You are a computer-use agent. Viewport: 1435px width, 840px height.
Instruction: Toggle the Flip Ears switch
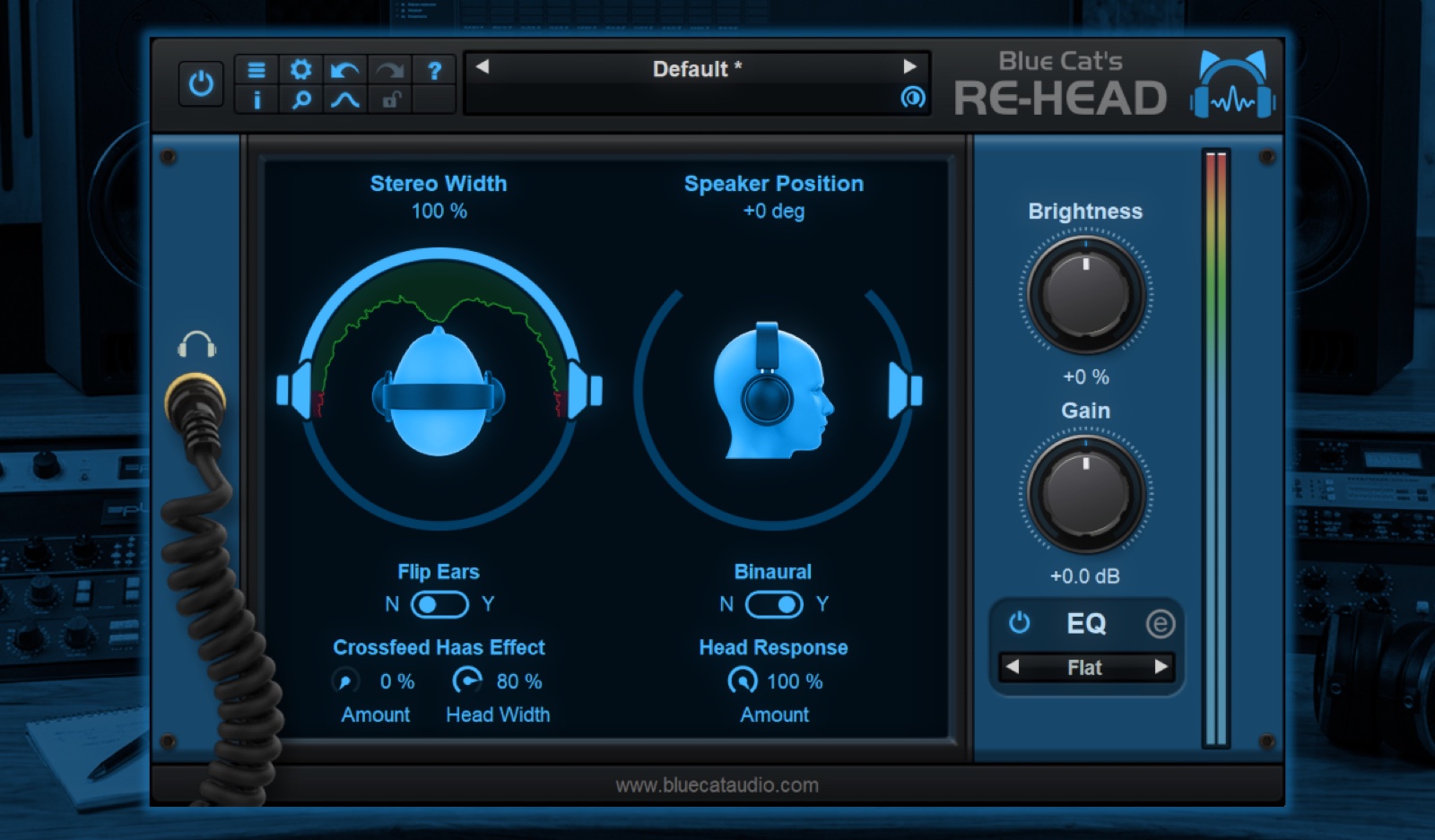coord(439,604)
